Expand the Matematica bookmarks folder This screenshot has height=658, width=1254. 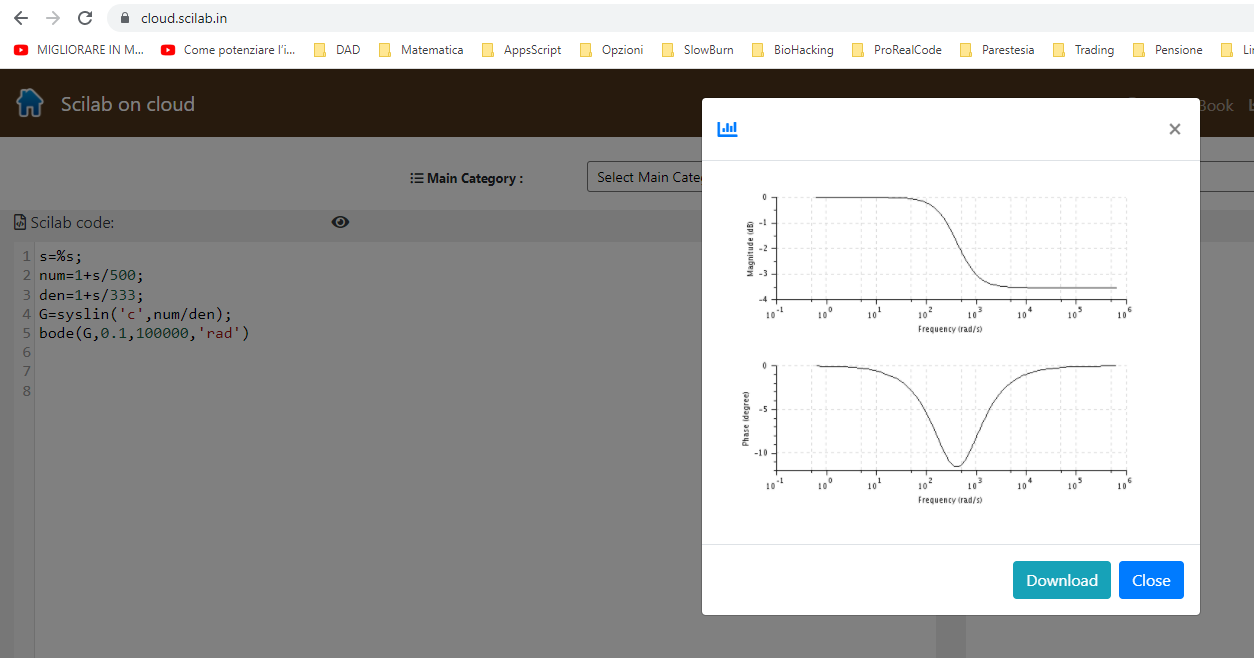coord(421,50)
